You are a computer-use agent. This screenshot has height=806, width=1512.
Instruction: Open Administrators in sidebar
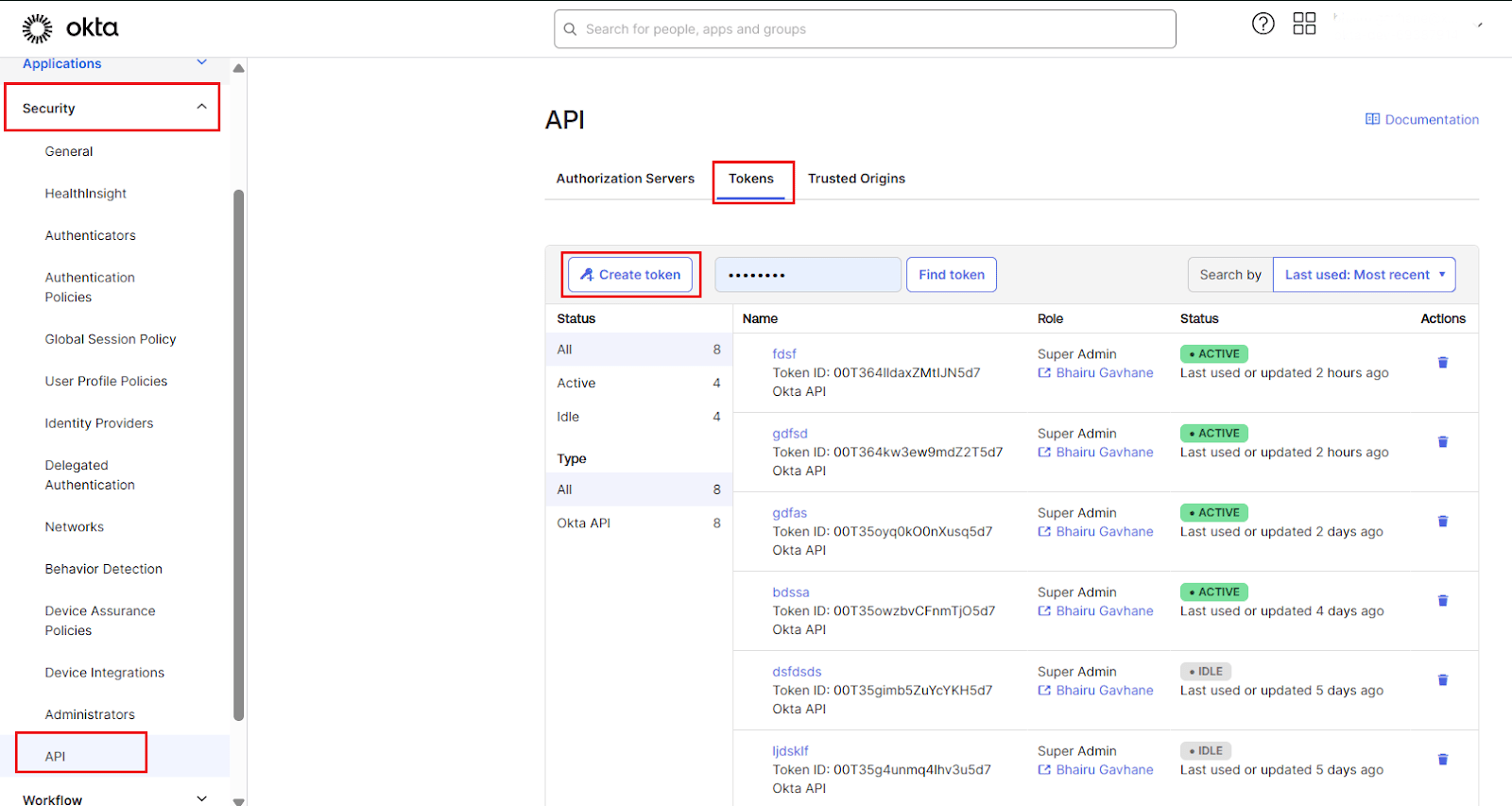pos(90,714)
